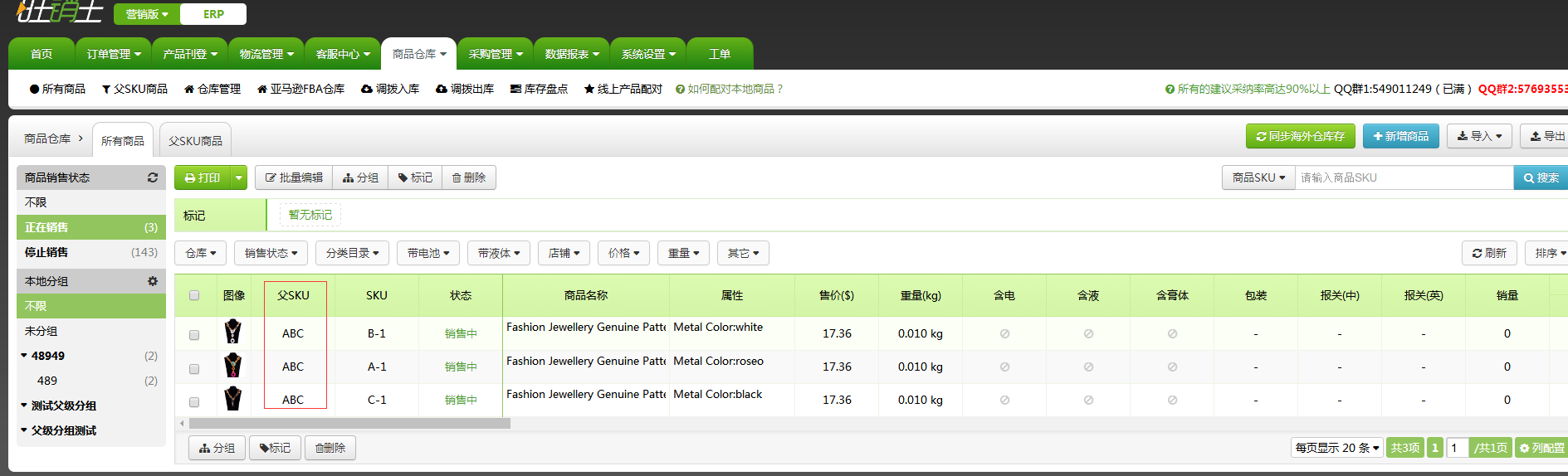Open the 打印 dropdown arrow
Screen dimensions: 1568x476
[239, 177]
